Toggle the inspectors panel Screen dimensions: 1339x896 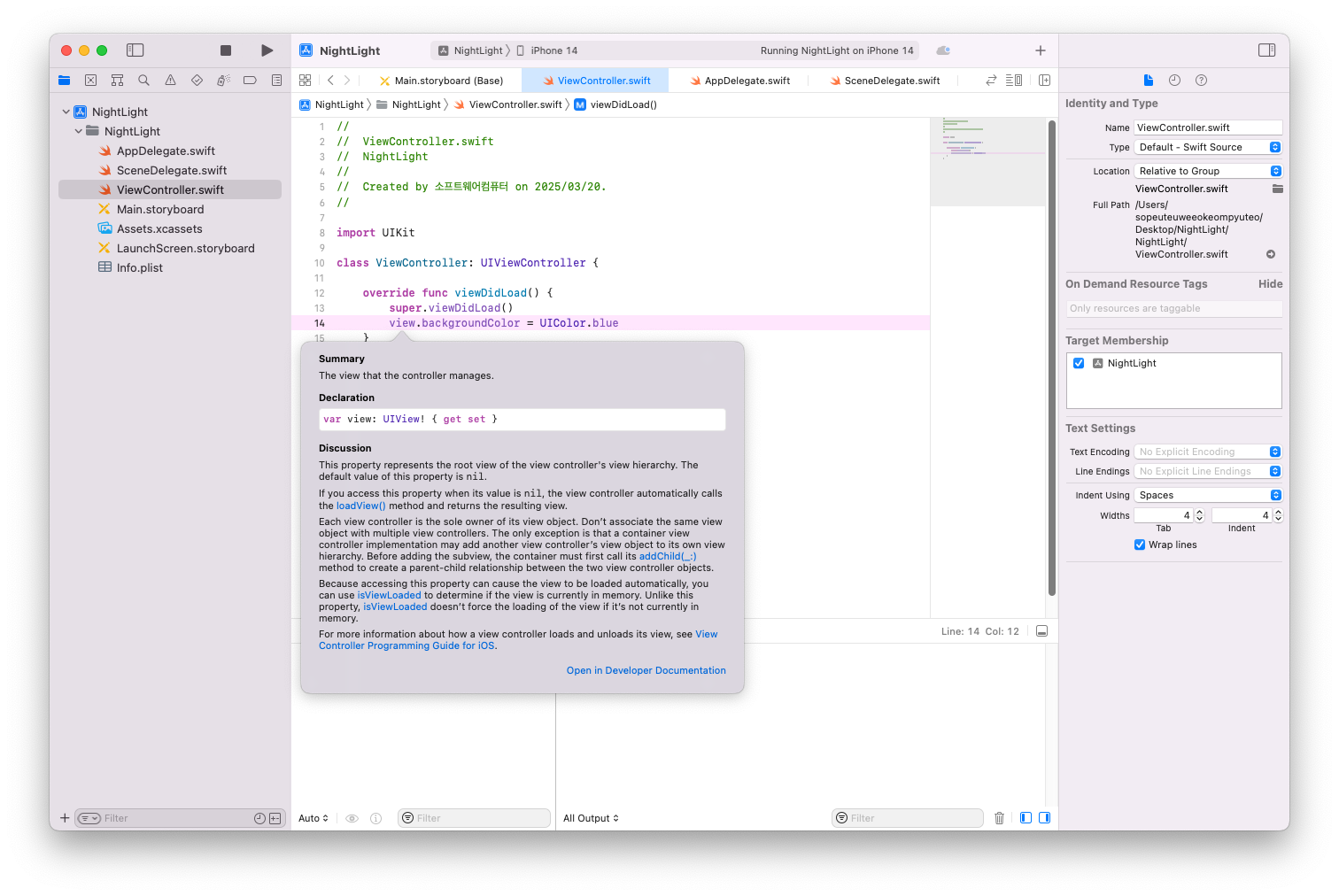tap(1267, 50)
